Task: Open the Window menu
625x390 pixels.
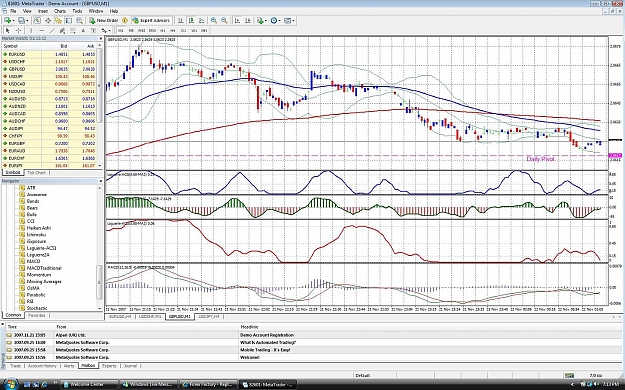Action: pyautogui.click(x=96, y=11)
